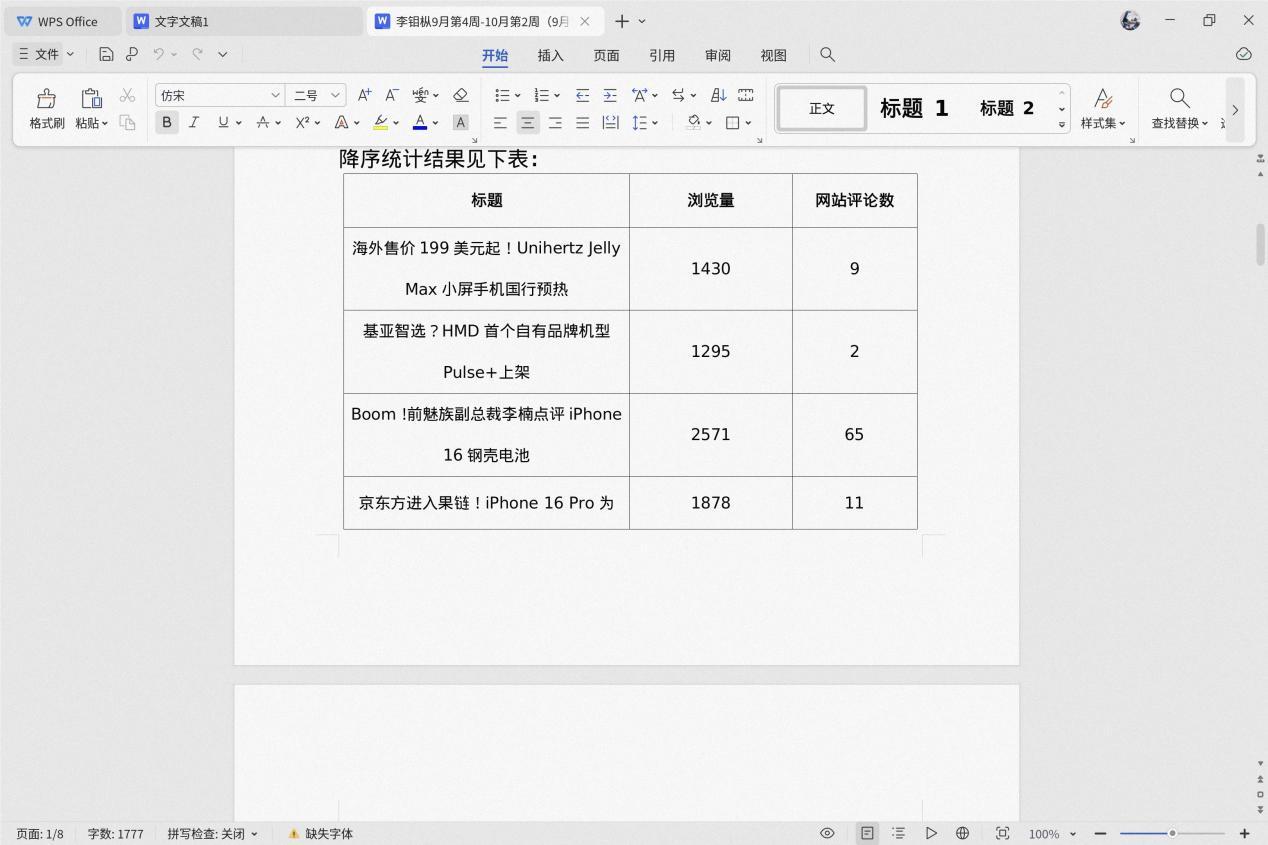Toggle center alignment
The width and height of the screenshot is (1268, 845).
tap(527, 122)
